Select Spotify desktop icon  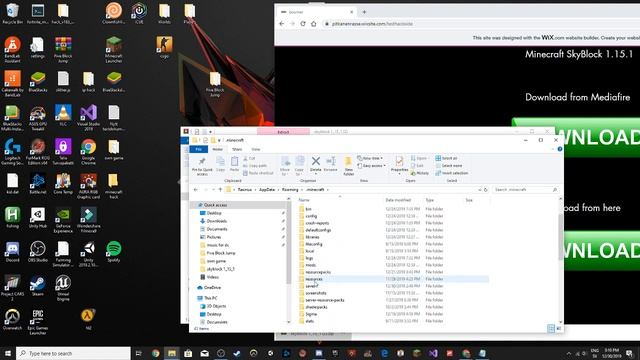tap(113, 251)
